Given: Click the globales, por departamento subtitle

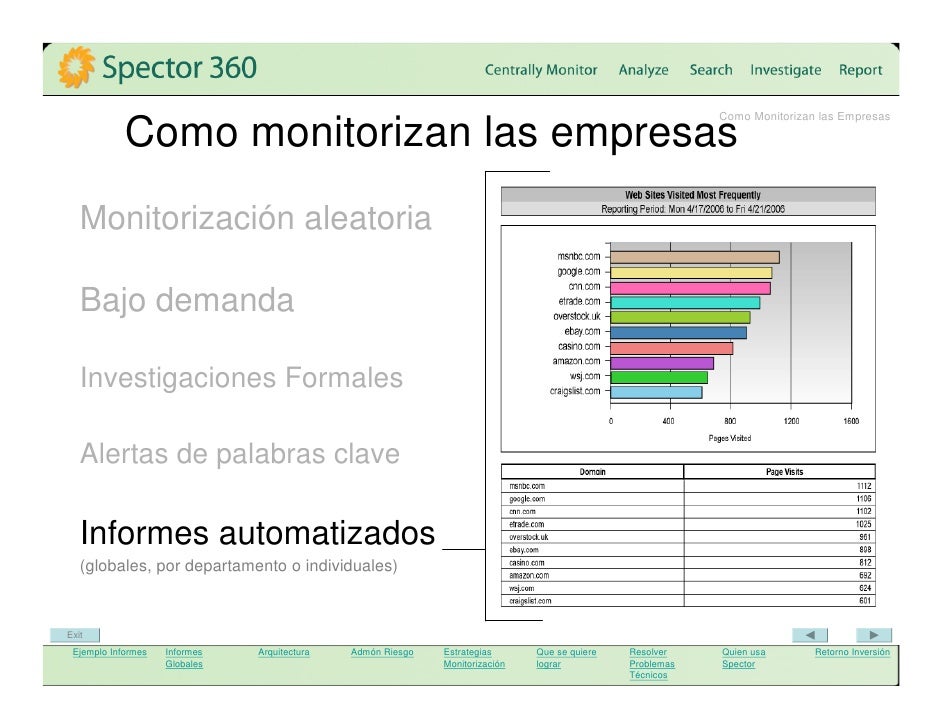Looking at the screenshot, I should tap(239, 566).
